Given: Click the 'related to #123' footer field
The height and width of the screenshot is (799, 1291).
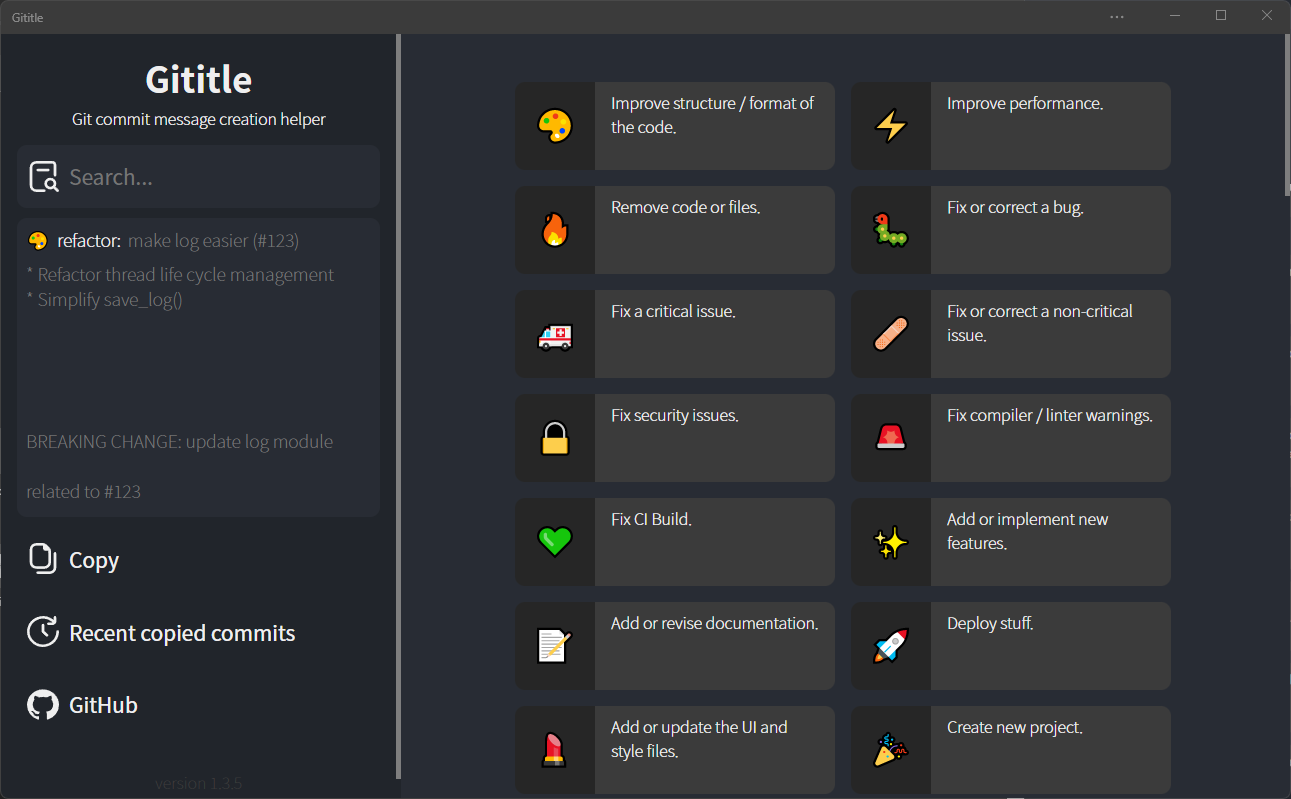Looking at the screenshot, I should 84,492.
